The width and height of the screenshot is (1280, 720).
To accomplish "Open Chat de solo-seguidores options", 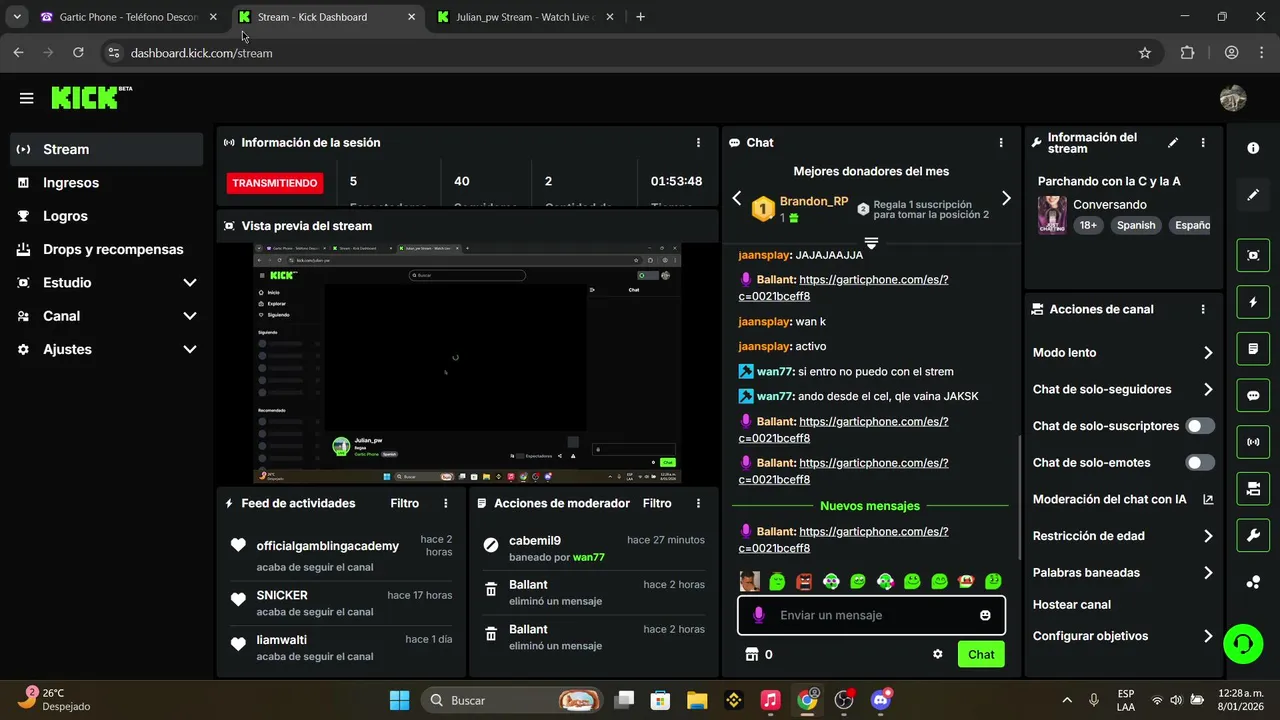I will [1123, 390].
